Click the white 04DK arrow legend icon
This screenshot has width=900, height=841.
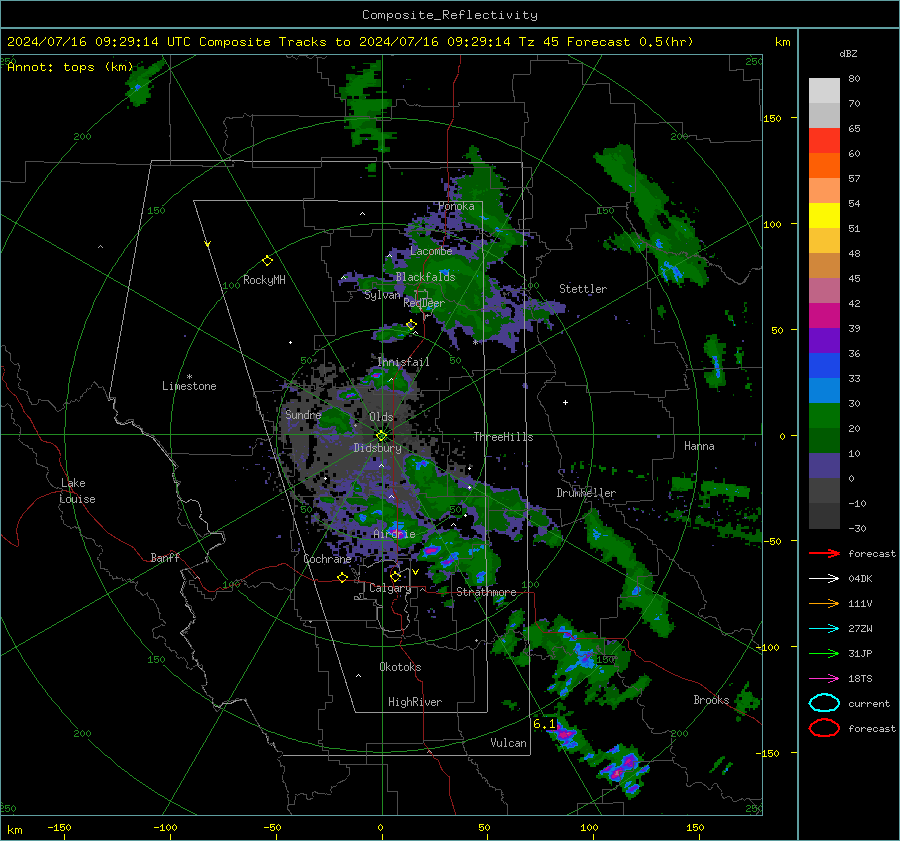click(x=824, y=578)
